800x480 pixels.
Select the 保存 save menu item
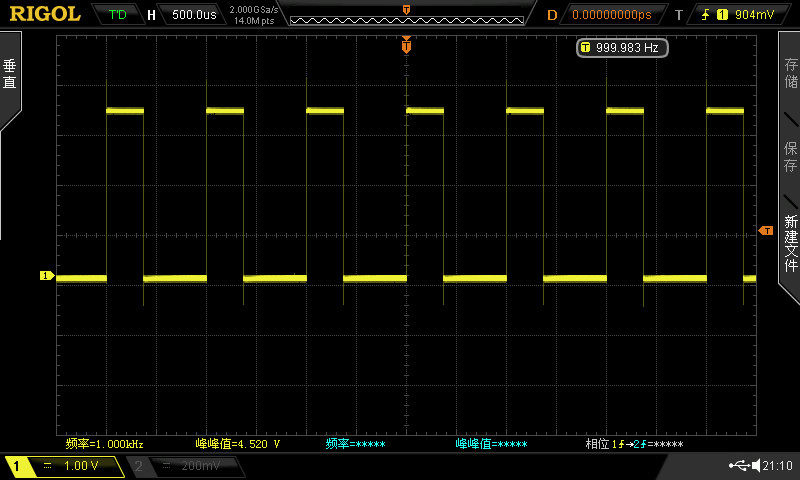pos(790,157)
